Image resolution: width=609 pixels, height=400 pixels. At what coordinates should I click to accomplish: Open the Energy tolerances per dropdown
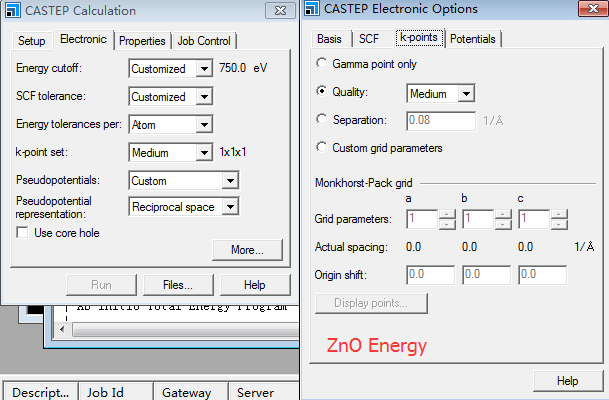[204, 125]
